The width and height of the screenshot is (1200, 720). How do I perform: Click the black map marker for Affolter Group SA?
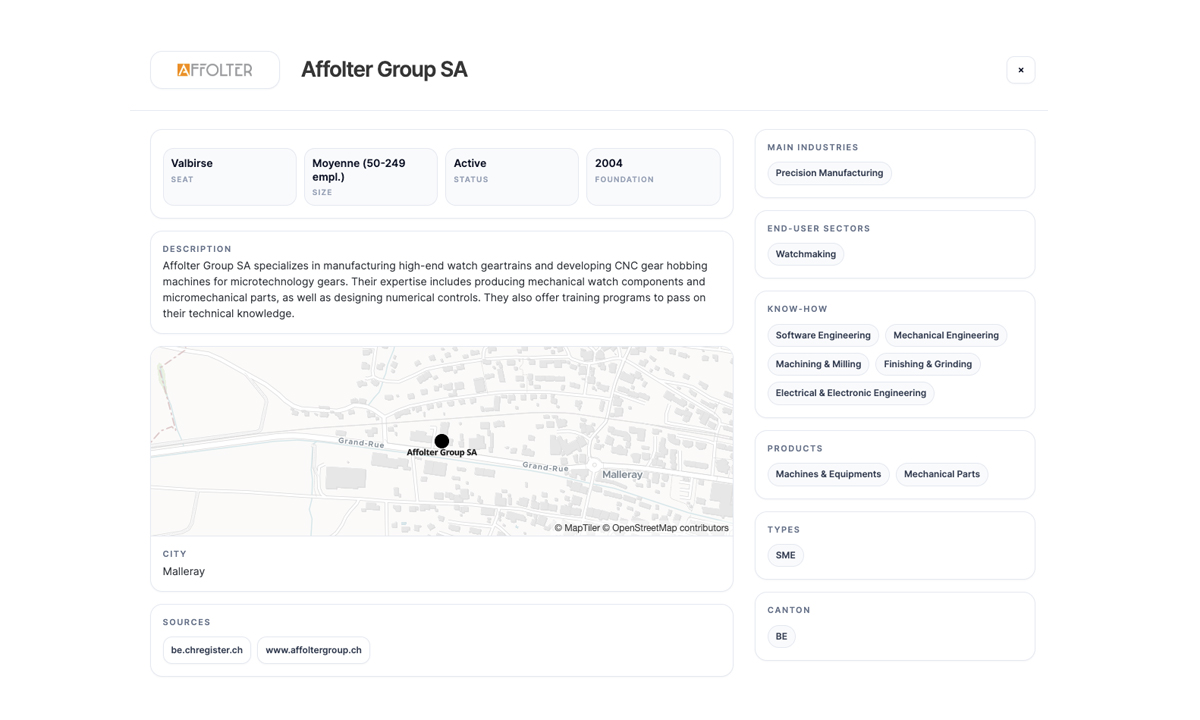(x=441, y=441)
